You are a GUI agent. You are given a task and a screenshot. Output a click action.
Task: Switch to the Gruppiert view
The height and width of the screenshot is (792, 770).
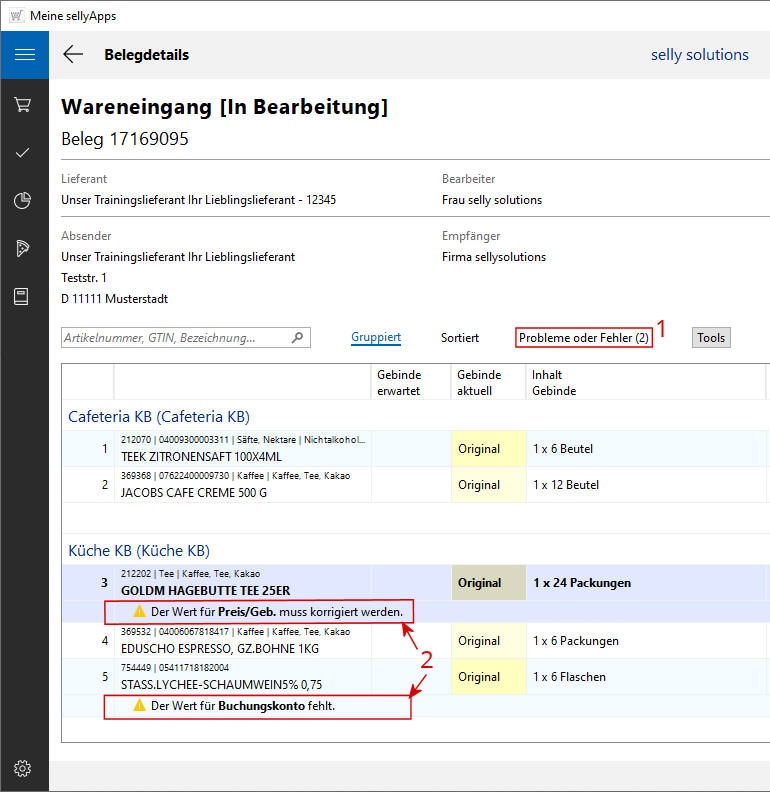pyautogui.click(x=376, y=338)
